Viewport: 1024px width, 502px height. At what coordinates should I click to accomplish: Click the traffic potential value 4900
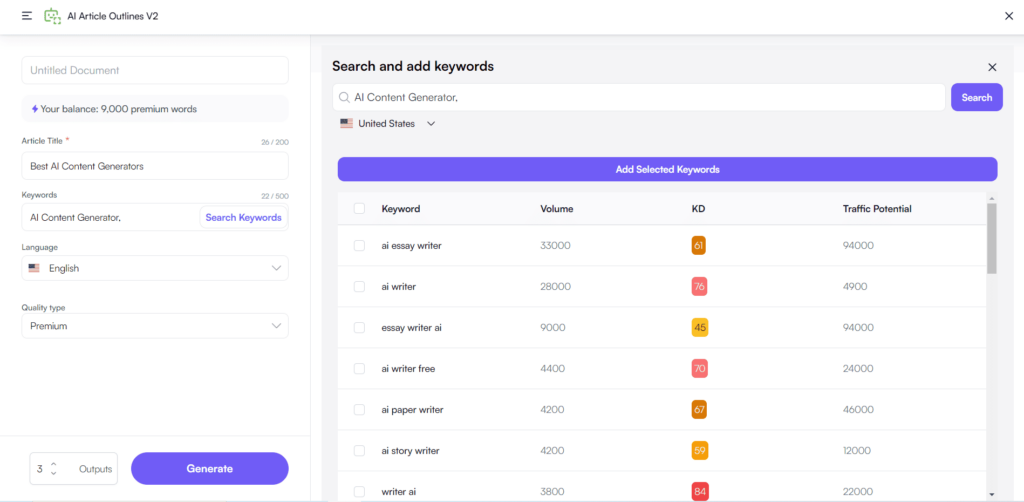pyautogui.click(x=855, y=287)
